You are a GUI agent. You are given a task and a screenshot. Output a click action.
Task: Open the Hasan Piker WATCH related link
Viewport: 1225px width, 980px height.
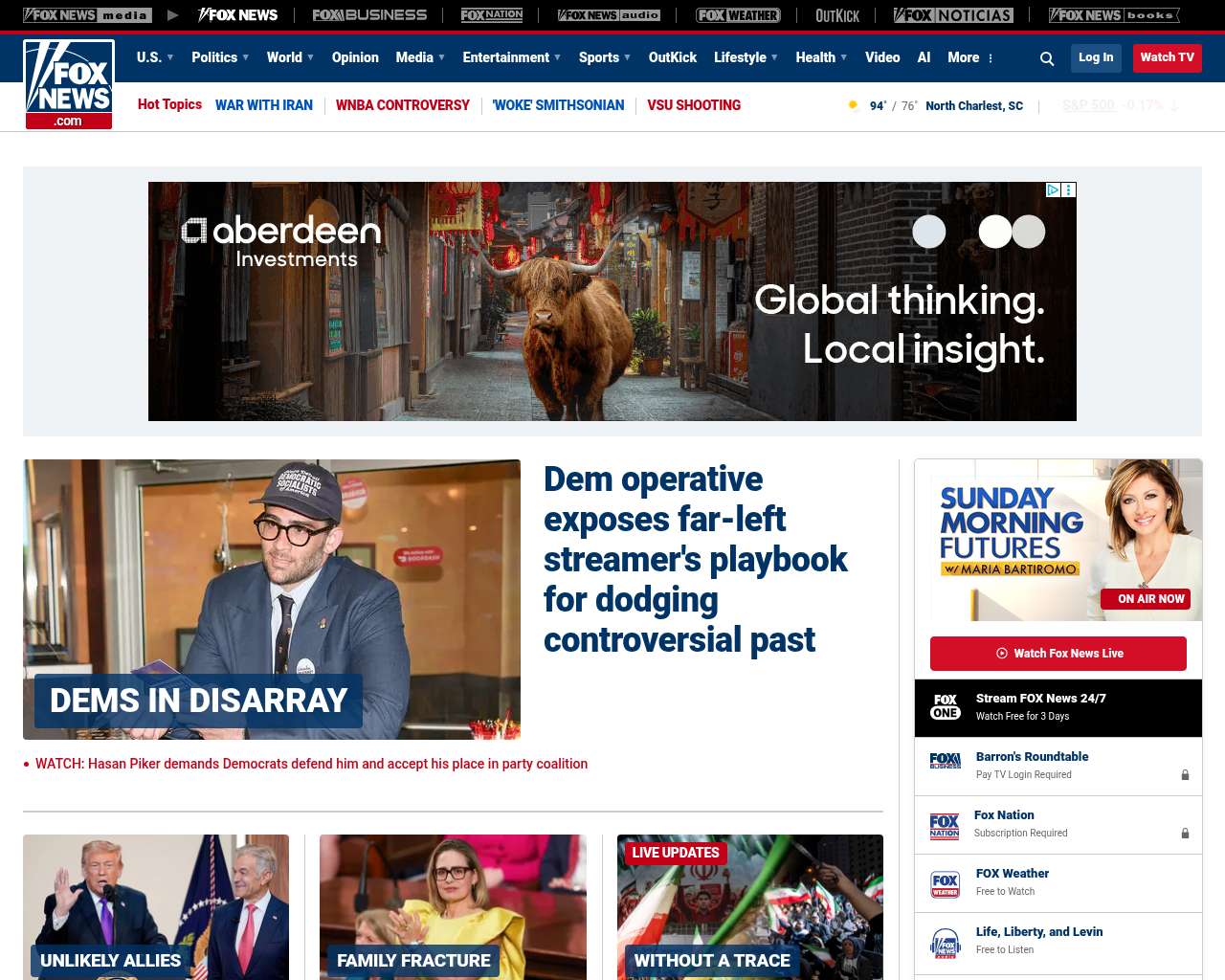[x=311, y=764]
